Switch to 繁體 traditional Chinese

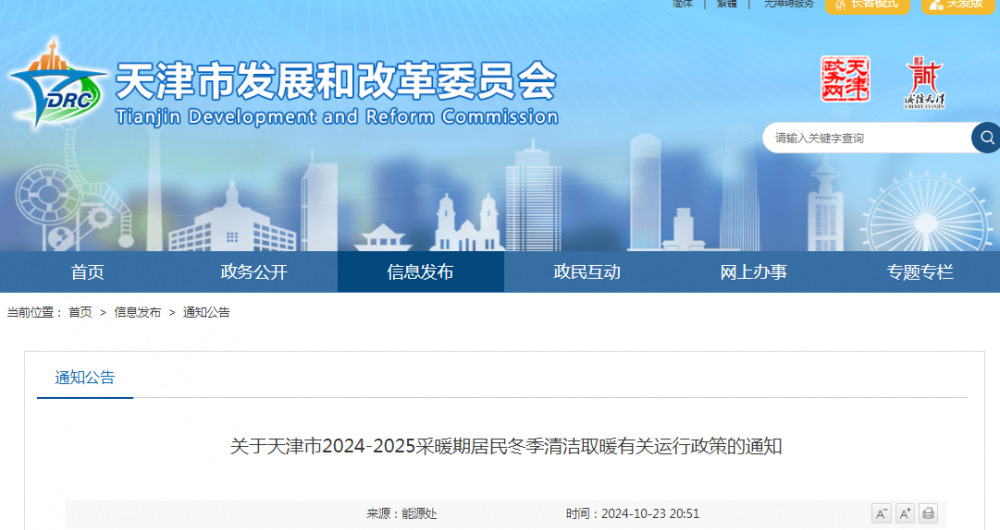[x=727, y=4]
